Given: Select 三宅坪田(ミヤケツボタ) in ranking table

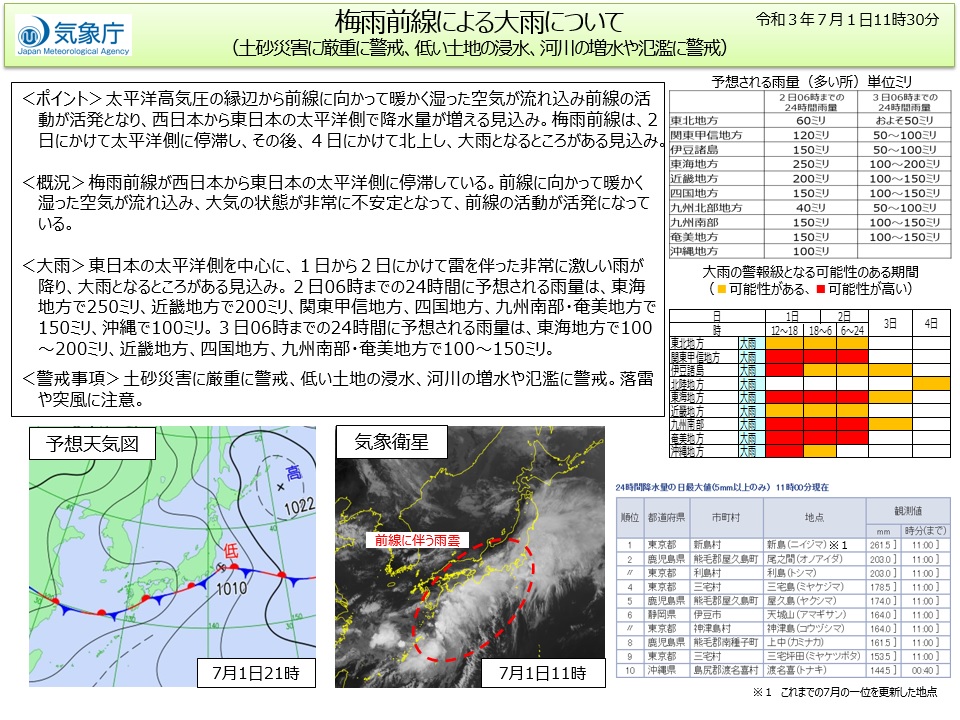Looking at the screenshot, I should (814, 656).
